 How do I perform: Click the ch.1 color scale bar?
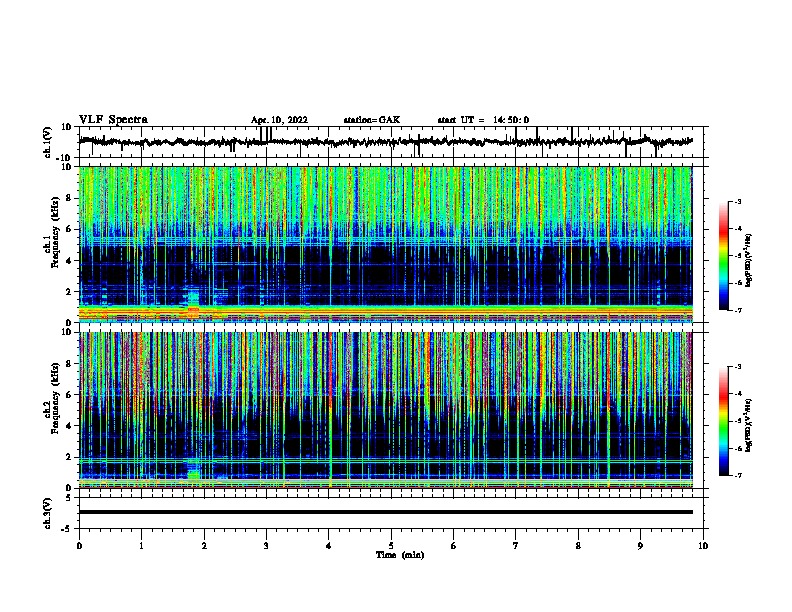(x=724, y=256)
